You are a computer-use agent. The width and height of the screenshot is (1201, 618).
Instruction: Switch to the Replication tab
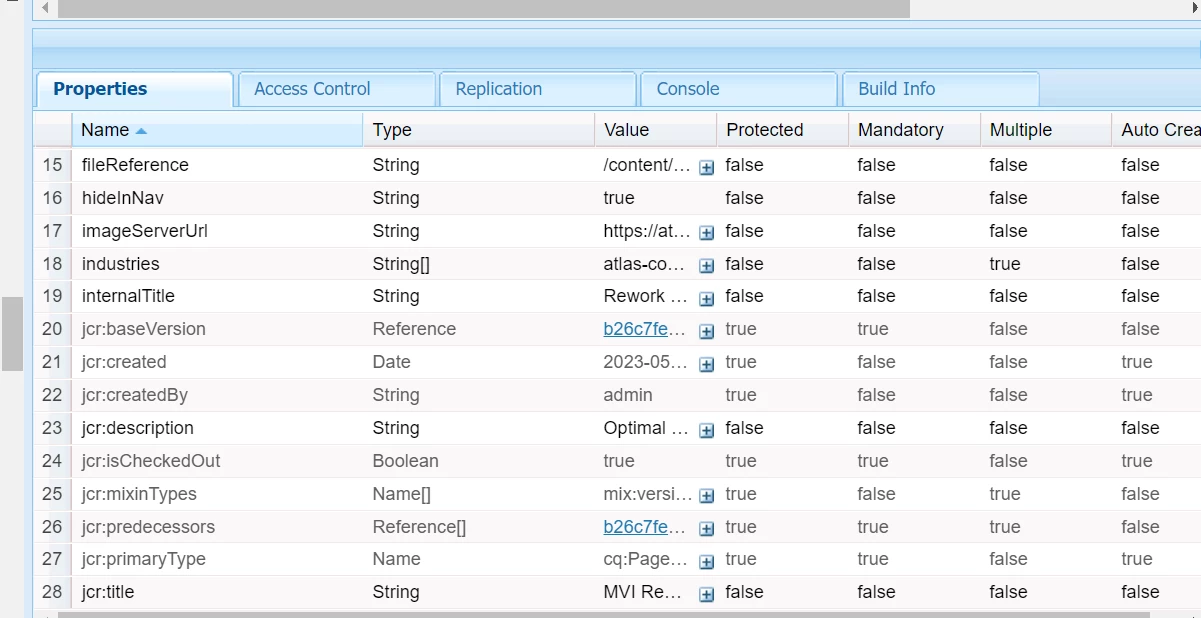coord(538,89)
